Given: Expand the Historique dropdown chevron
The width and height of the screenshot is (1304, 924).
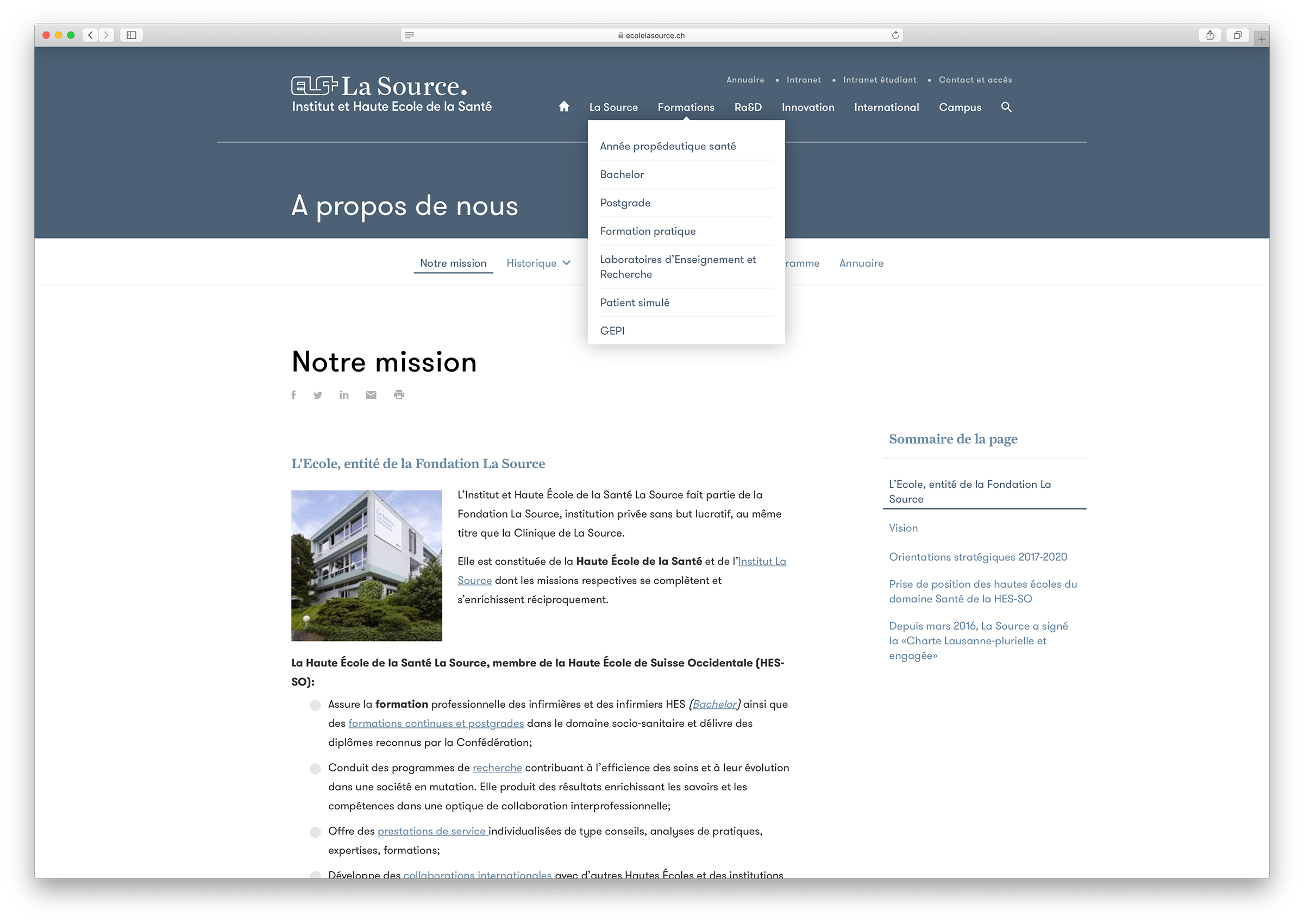Looking at the screenshot, I should pyautogui.click(x=567, y=263).
